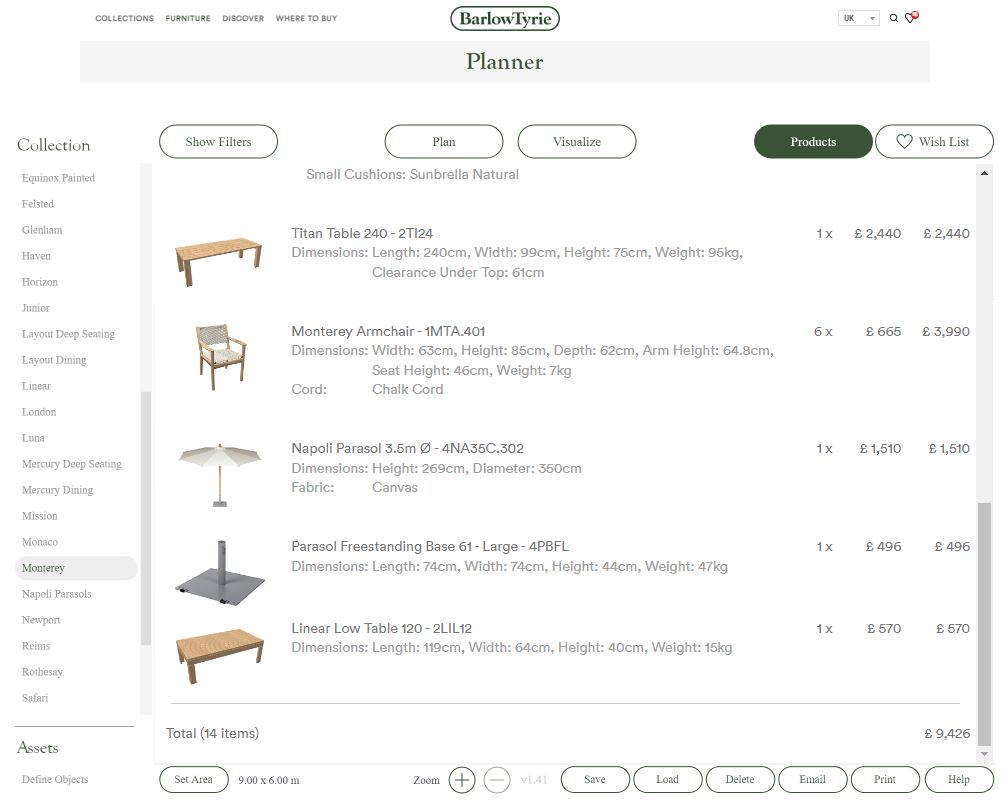Switch to the Plan view
Image resolution: width=1008 pixels, height=805 pixels.
click(444, 142)
